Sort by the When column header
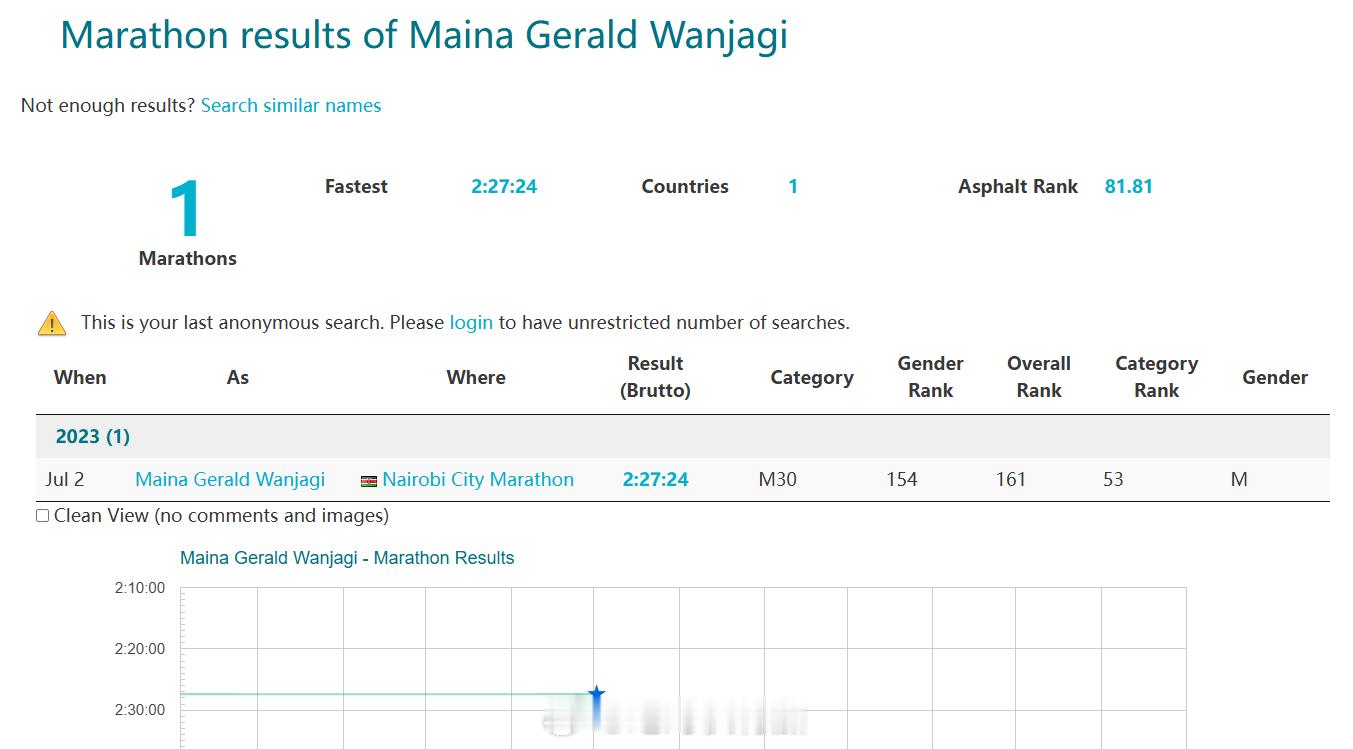The image size is (1353, 749). point(80,377)
